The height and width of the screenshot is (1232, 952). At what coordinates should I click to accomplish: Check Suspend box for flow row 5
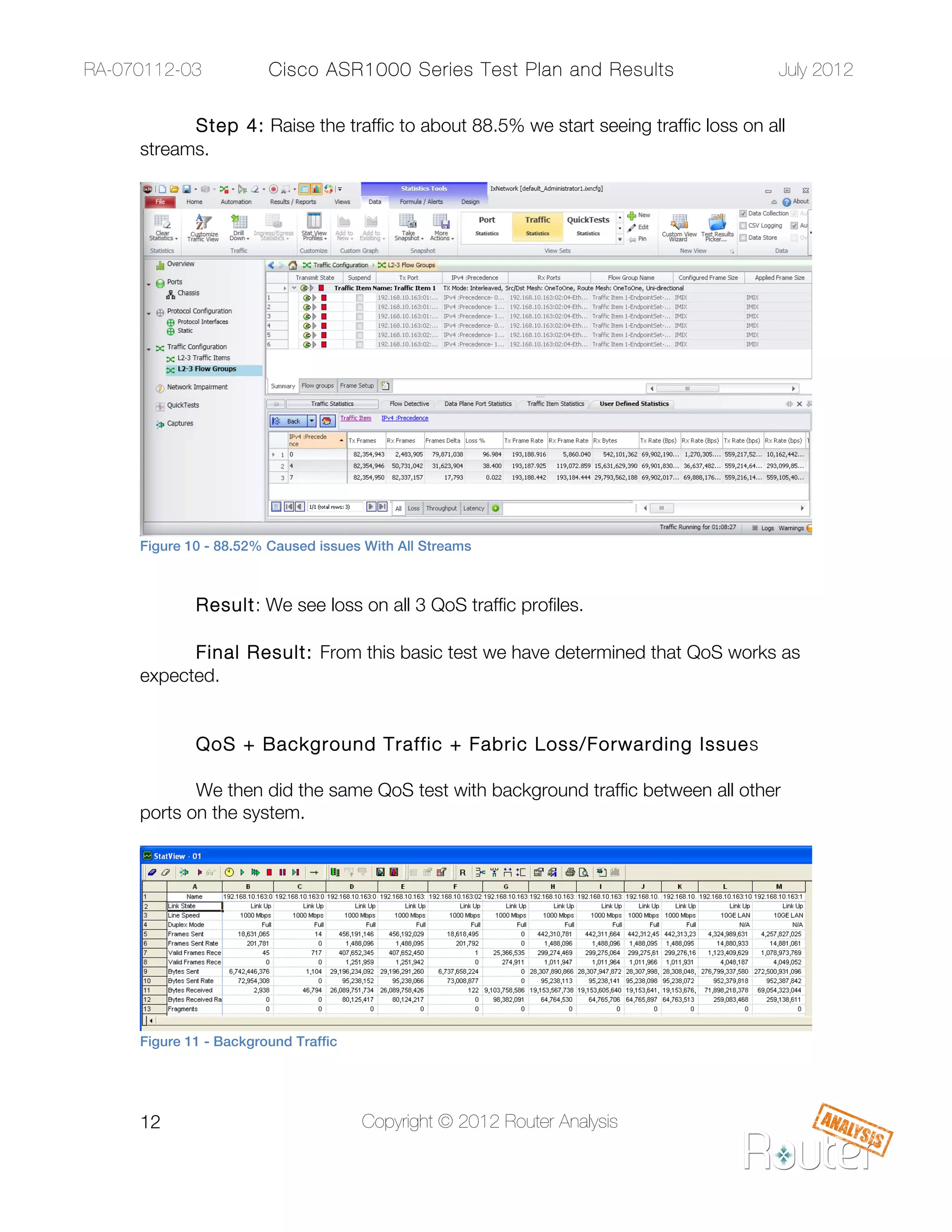359,335
